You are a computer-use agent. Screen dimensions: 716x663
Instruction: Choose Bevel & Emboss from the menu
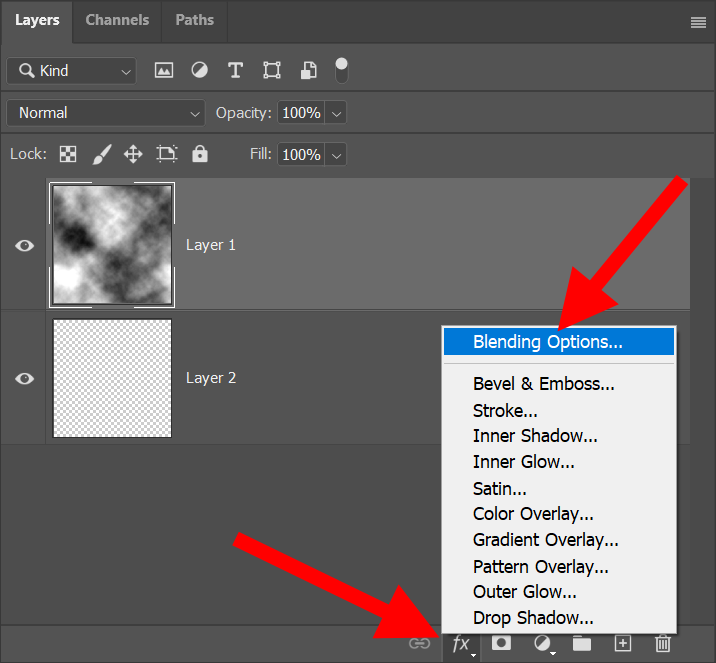(x=559, y=384)
